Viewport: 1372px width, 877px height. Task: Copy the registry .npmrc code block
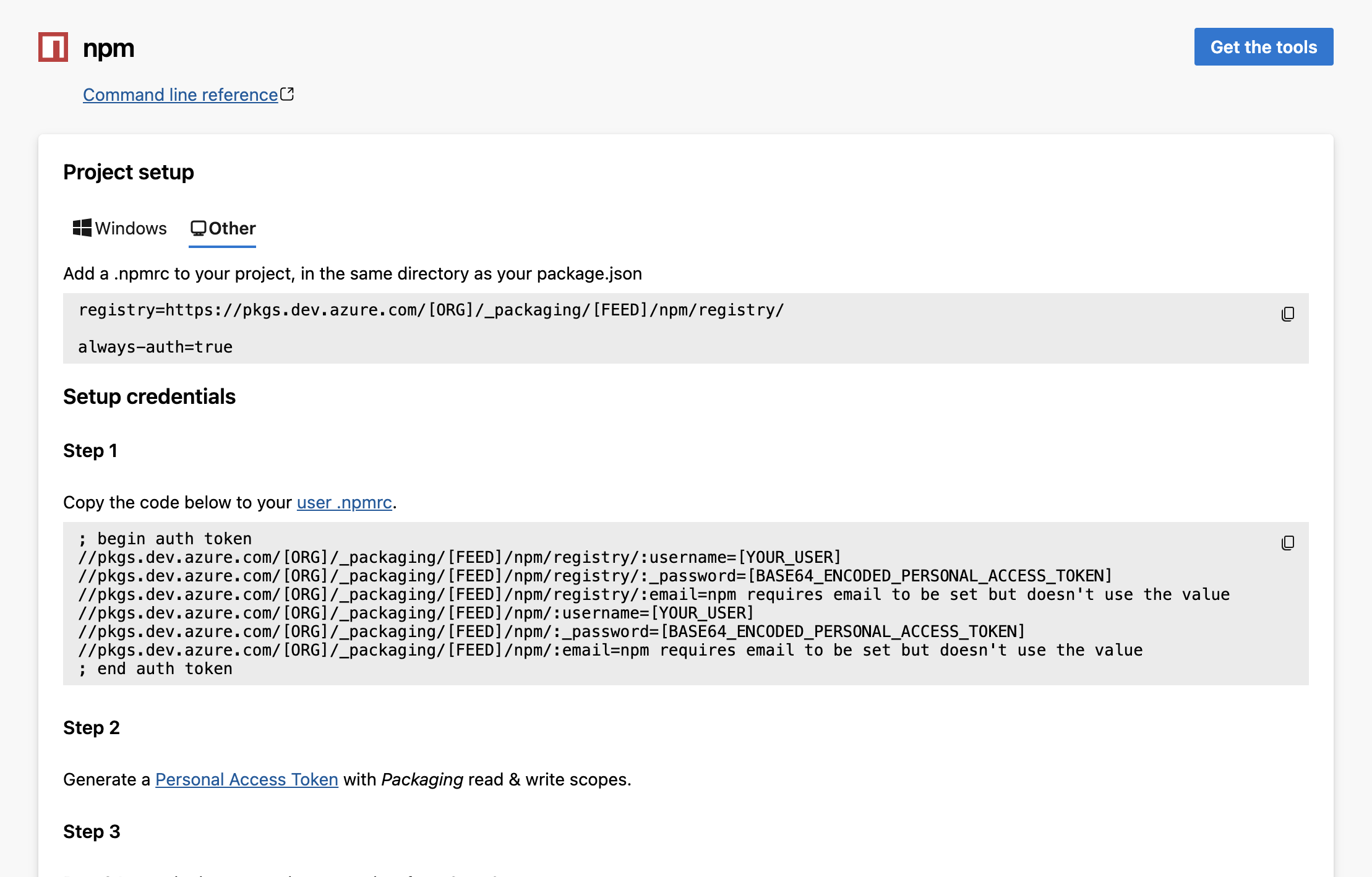coord(1287,314)
